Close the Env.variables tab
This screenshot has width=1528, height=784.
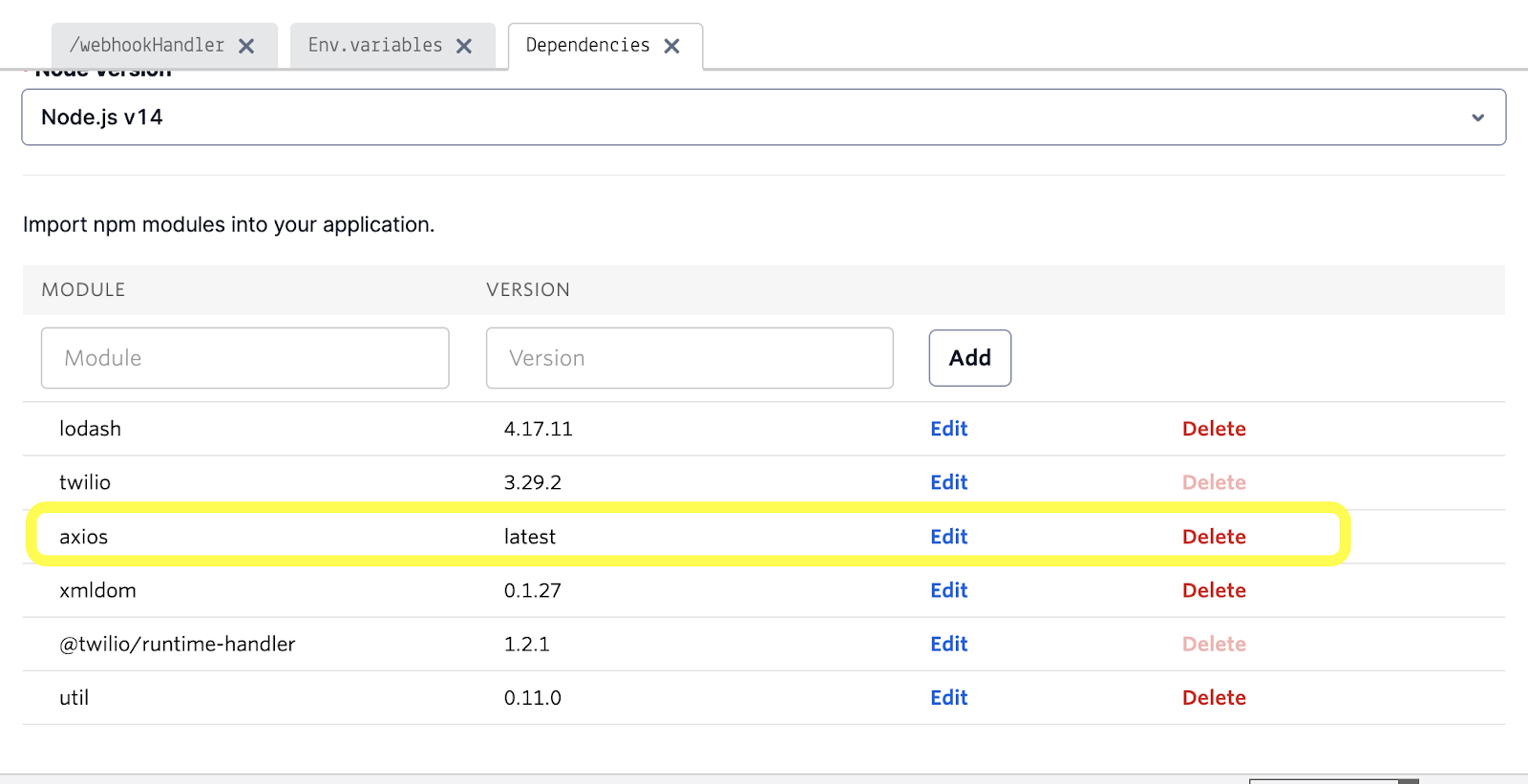[464, 46]
